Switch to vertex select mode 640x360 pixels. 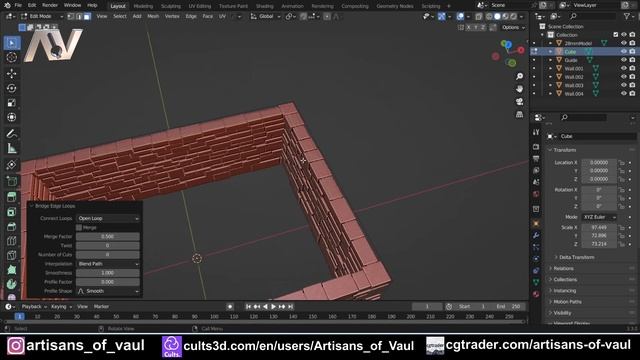pyautogui.click(x=71, y=16)
